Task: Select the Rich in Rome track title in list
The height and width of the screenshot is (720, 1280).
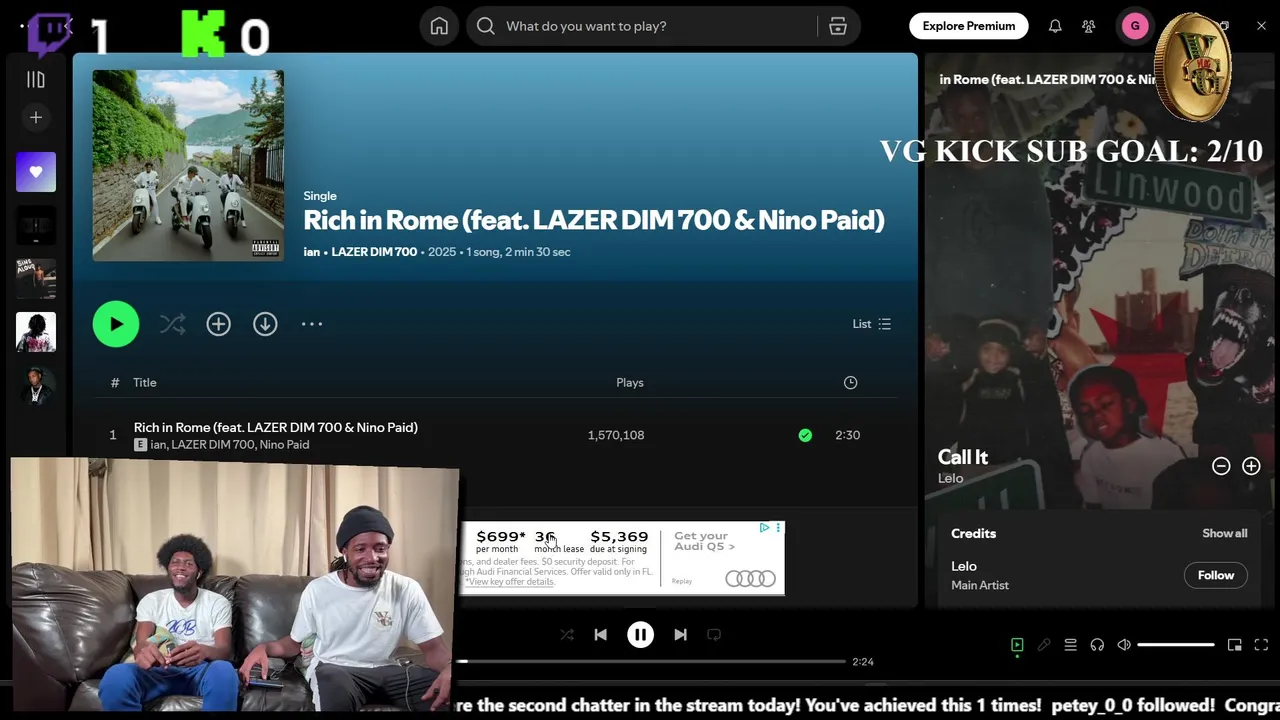Action: [x=276, y=427]
